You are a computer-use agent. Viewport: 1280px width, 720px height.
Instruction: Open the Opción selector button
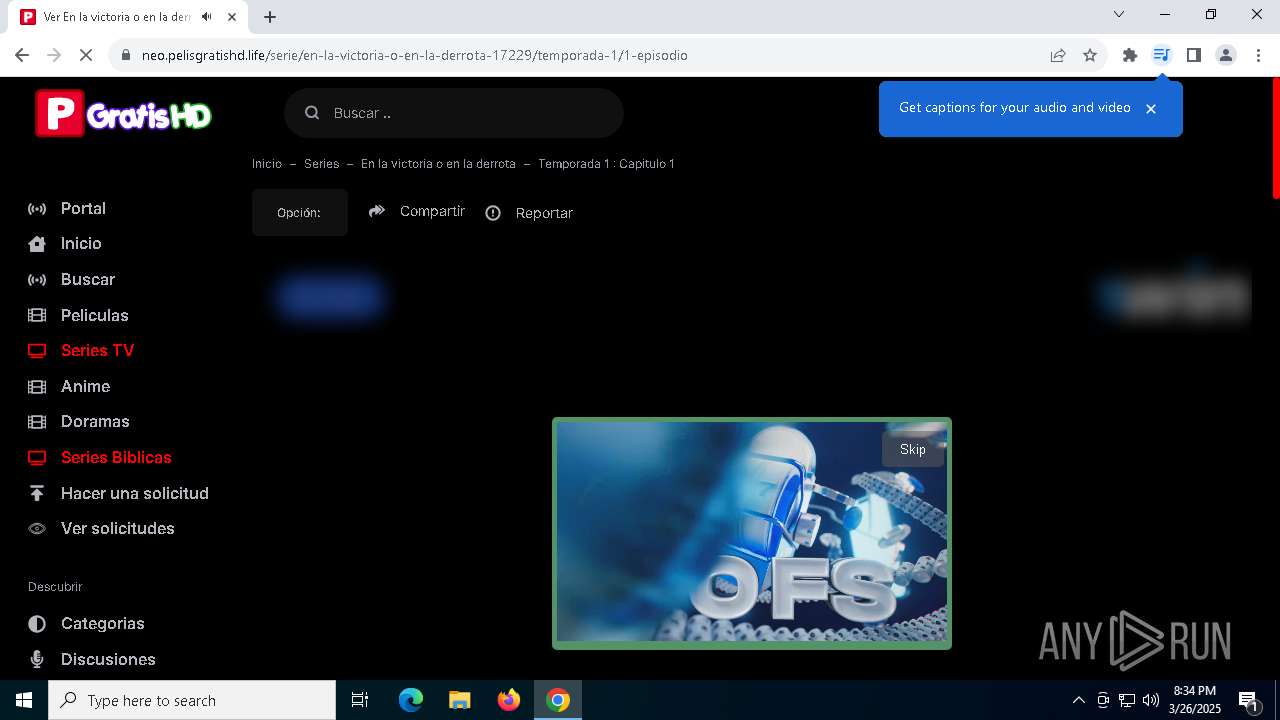click(x=300, y=213)
